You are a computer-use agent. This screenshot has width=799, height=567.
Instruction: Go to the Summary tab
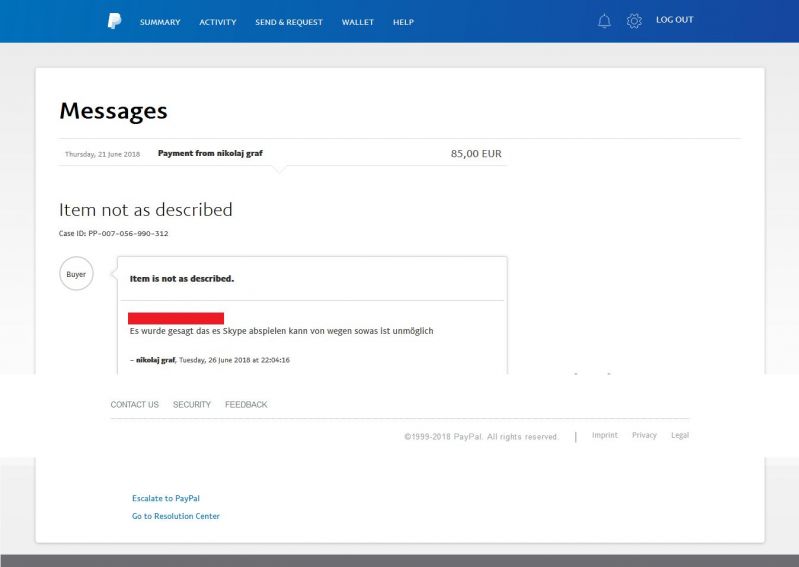160,22
